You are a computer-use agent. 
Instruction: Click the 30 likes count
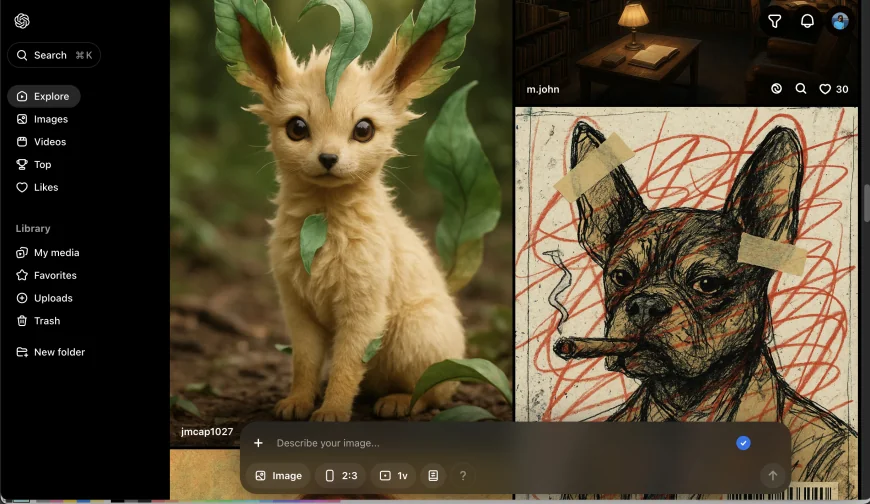click(842, 89)
